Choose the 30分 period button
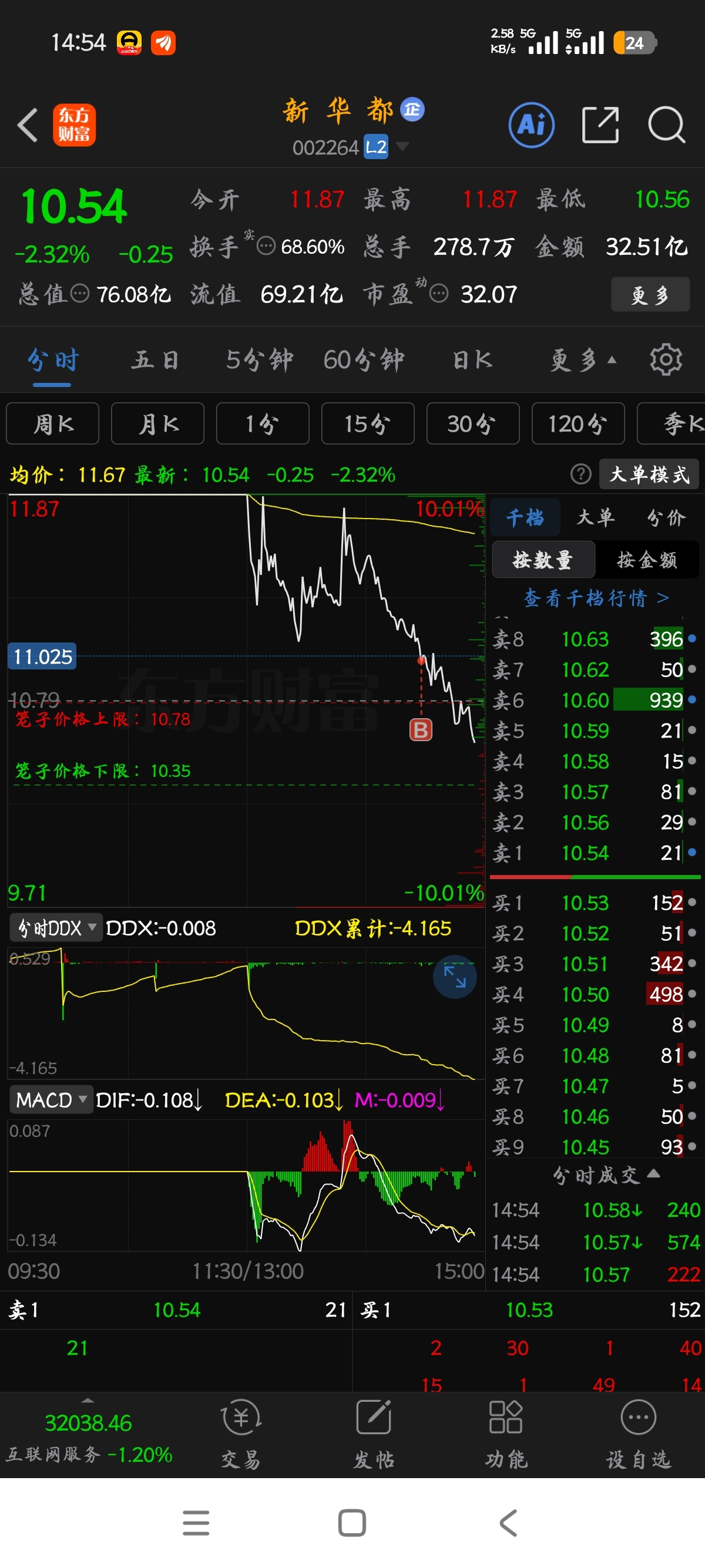This screenshot has height=1568, width=705. point(473,423)
